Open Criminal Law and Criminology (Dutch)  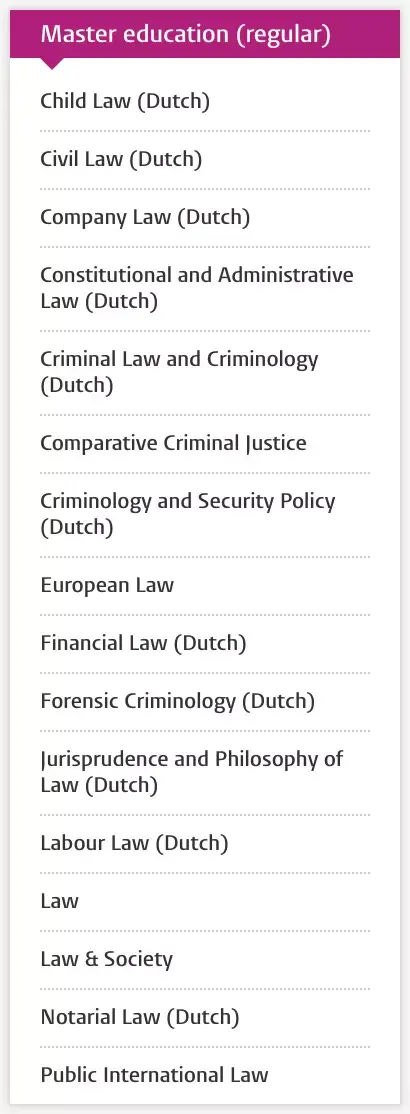tap(179, 372)
